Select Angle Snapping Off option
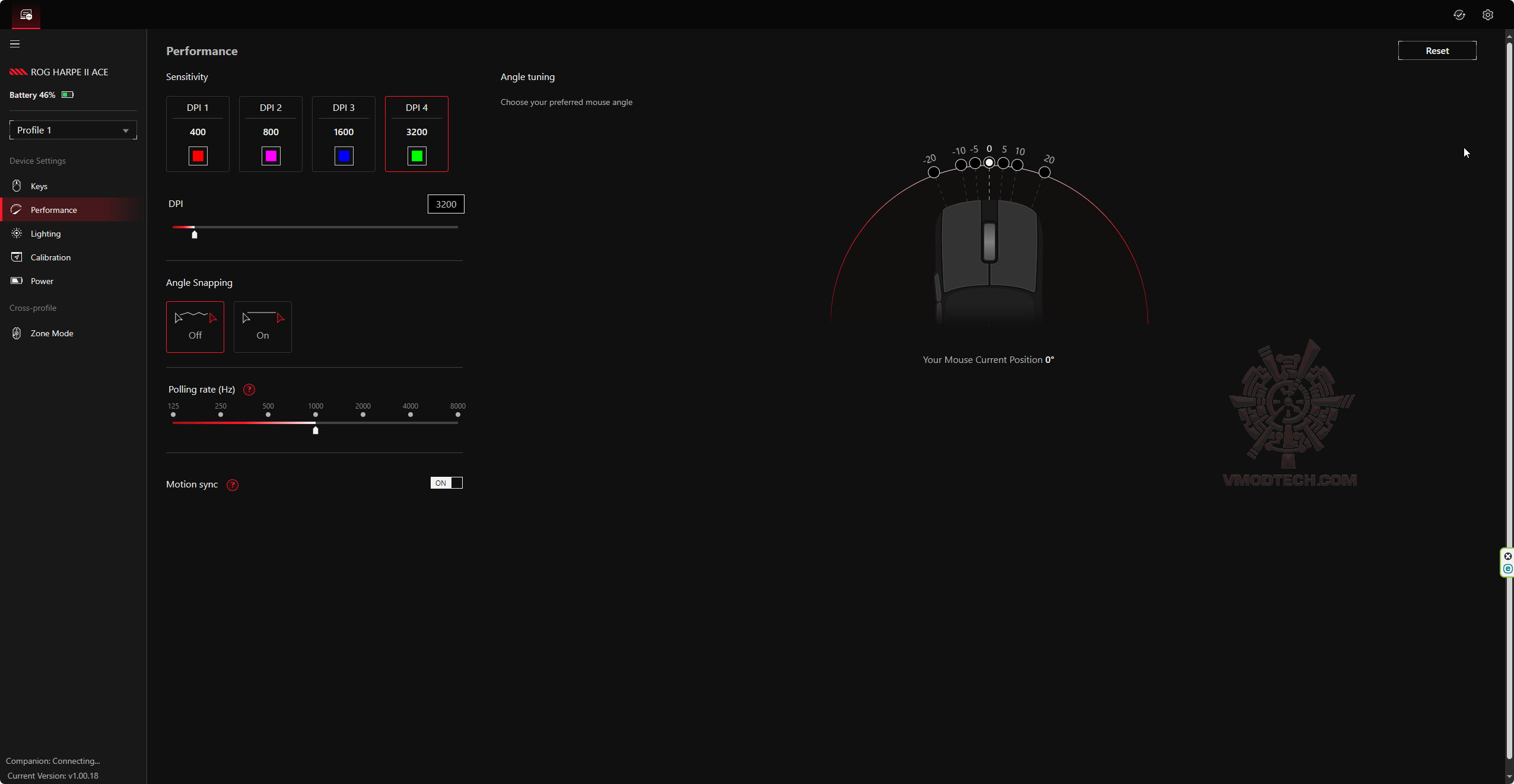 pos(195,327)
